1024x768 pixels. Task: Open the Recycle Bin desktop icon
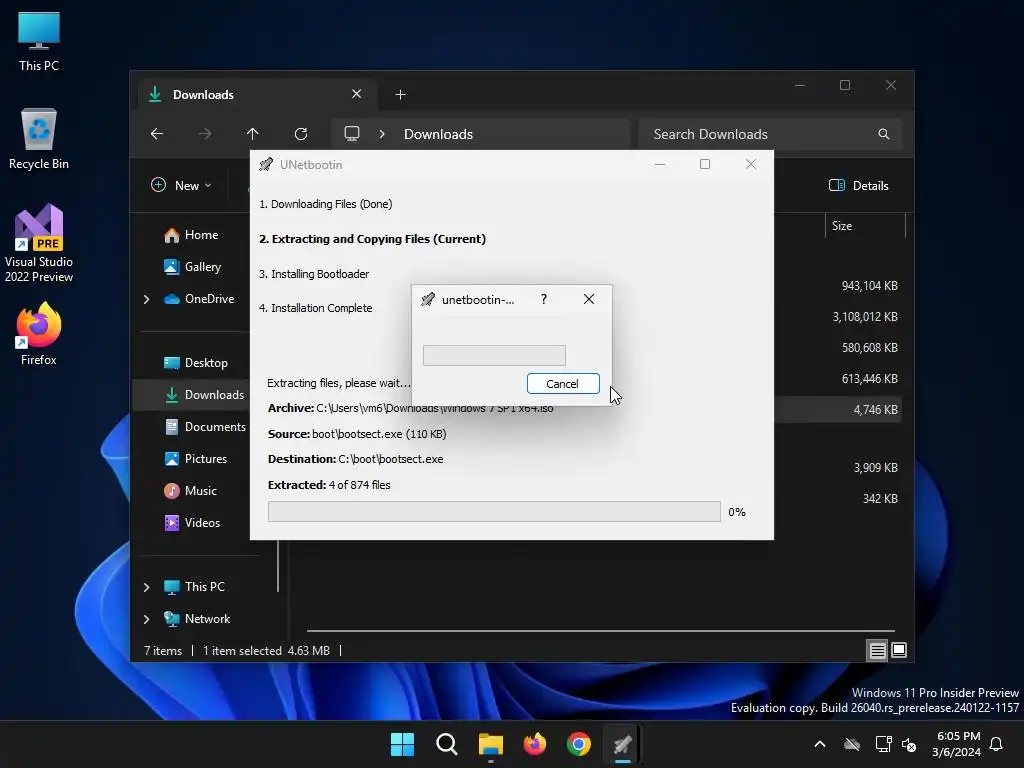point(39,140)
